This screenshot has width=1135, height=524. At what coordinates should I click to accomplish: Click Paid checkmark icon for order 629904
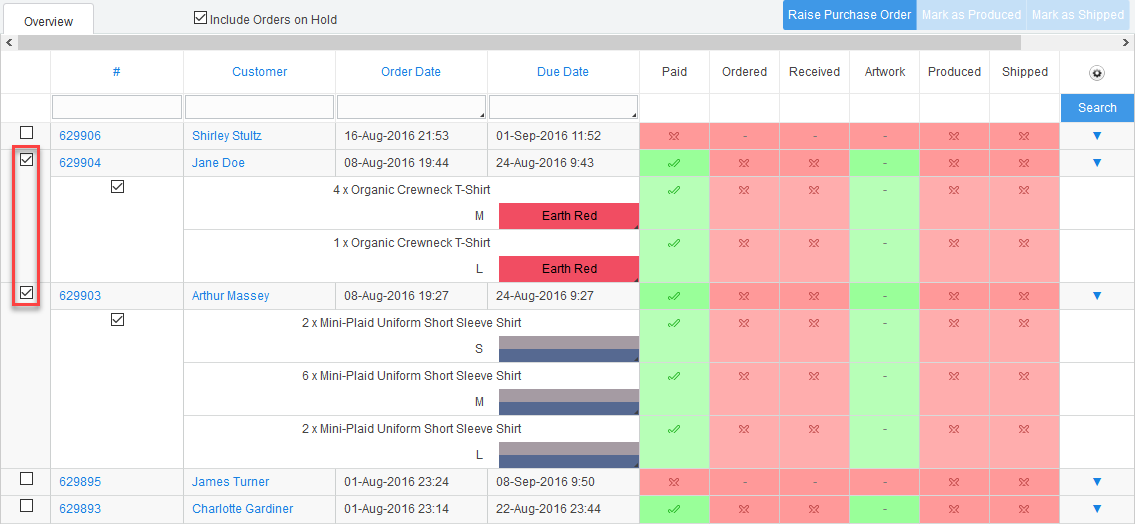pos(674,163)
